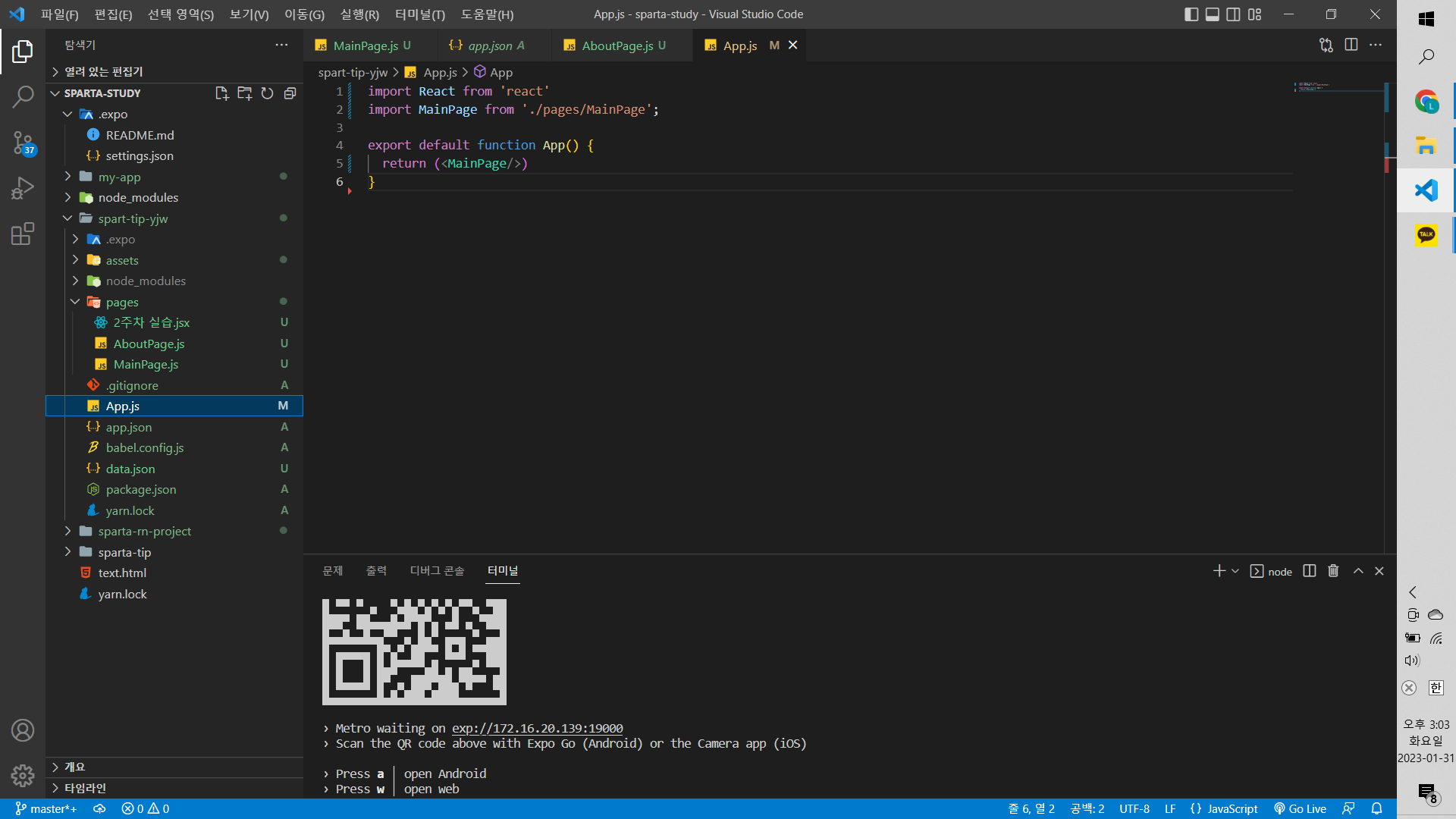The height and width of the screenshot is (819, 1456).
Task: Expand the Timeline section (타임라인)
Action: (174, 788)
